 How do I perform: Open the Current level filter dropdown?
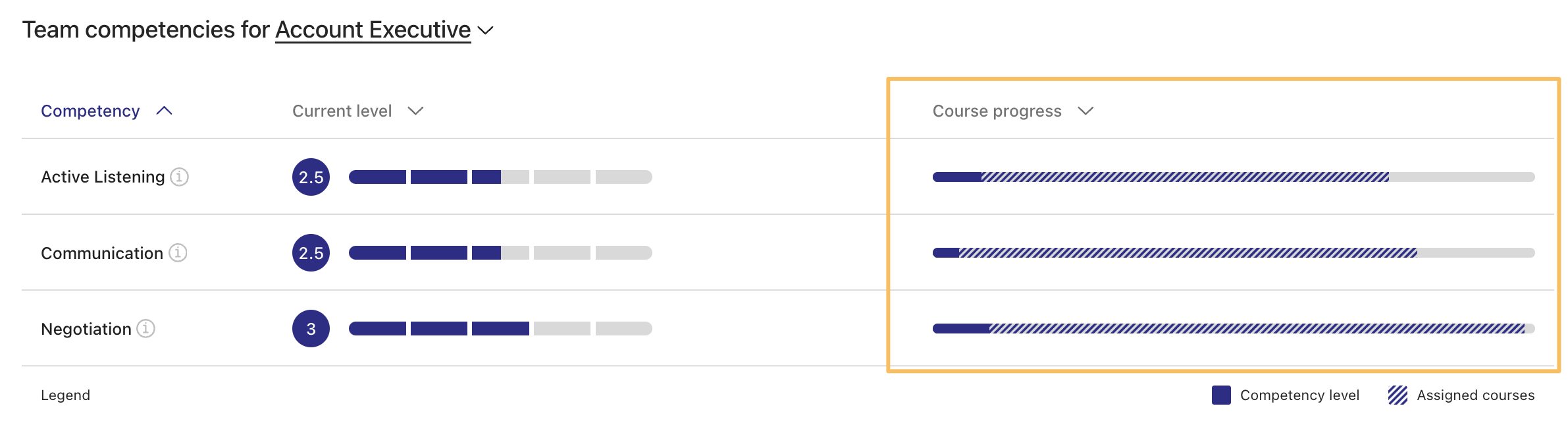pyautogui.click(x=415, y=111)
